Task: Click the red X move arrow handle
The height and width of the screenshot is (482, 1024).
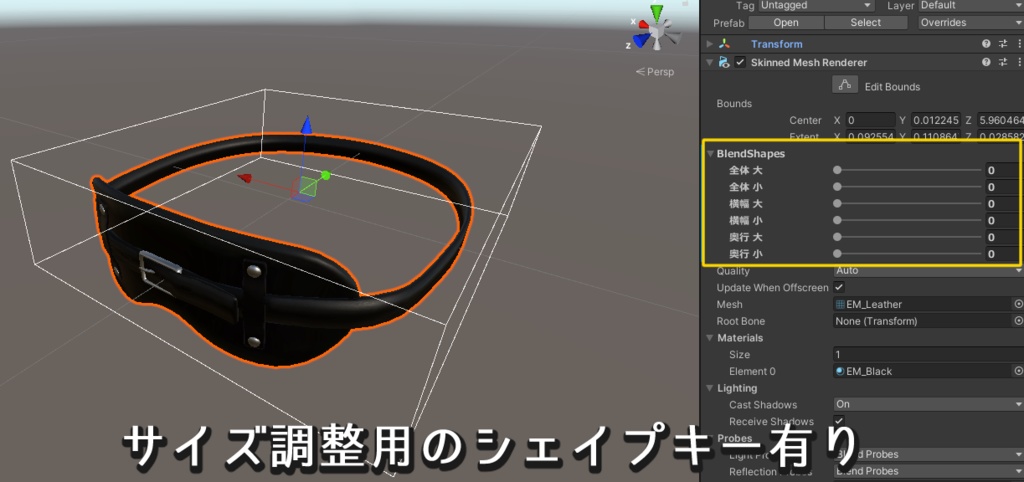Action: (x=245, y=178)
